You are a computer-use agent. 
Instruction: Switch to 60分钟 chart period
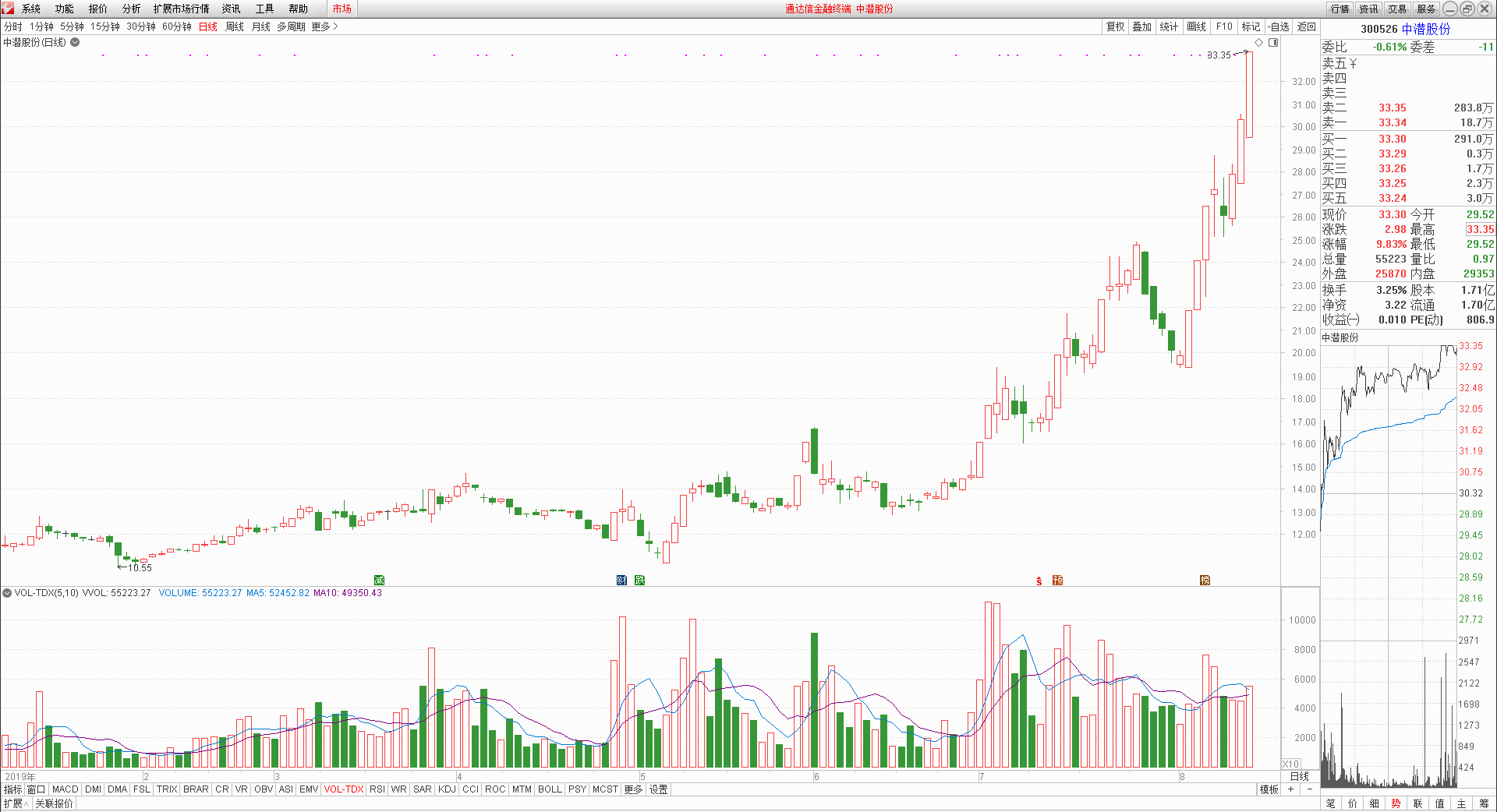click(177, 26)
